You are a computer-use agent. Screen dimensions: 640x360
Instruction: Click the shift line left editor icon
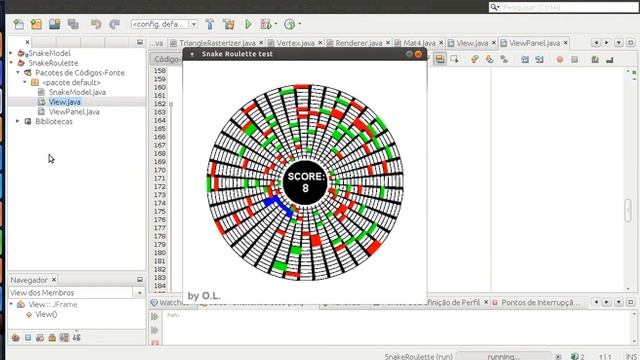click(x=525, y=60)
